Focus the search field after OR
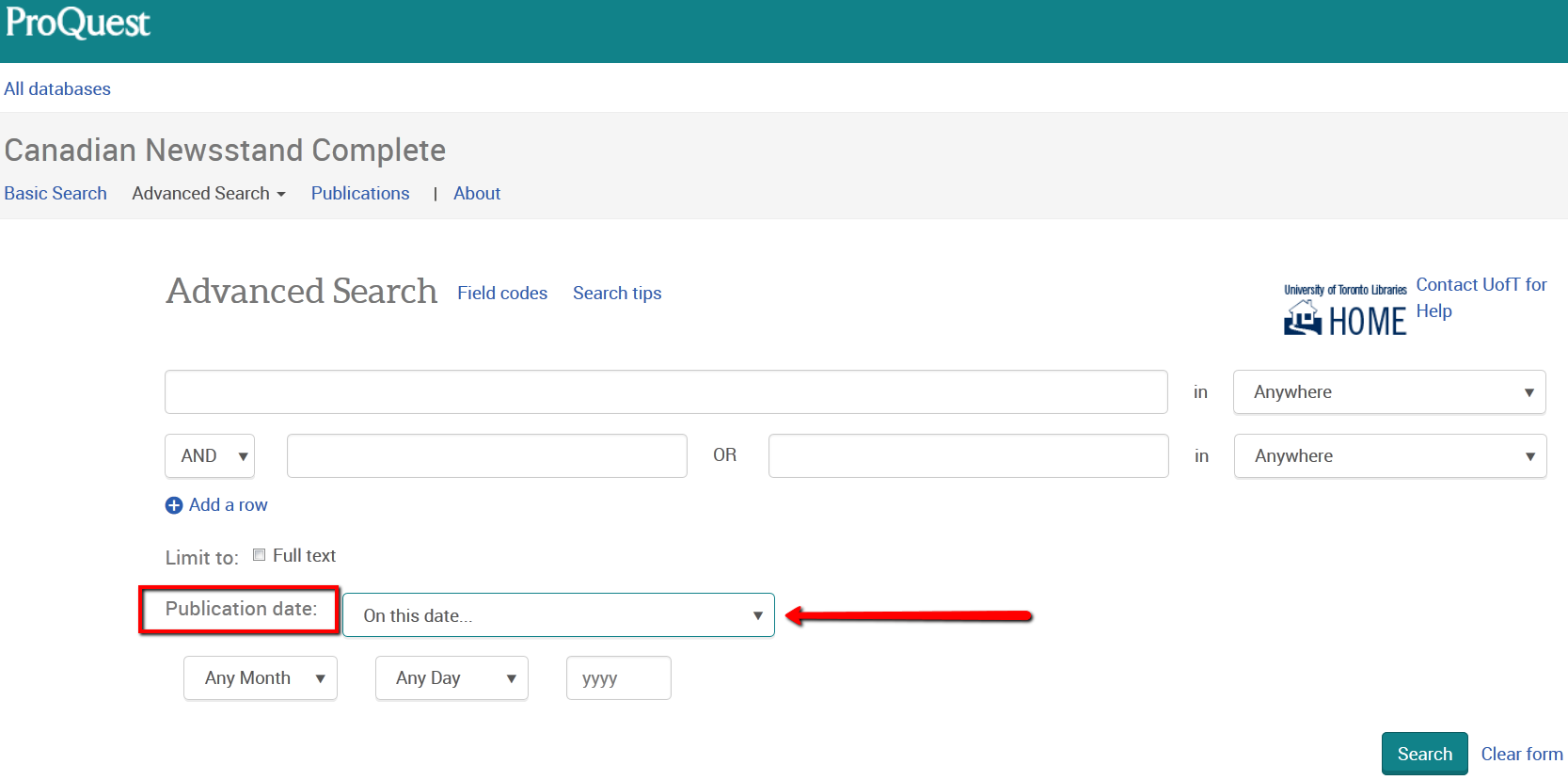 pyautogui.click(x=969, y=455)
